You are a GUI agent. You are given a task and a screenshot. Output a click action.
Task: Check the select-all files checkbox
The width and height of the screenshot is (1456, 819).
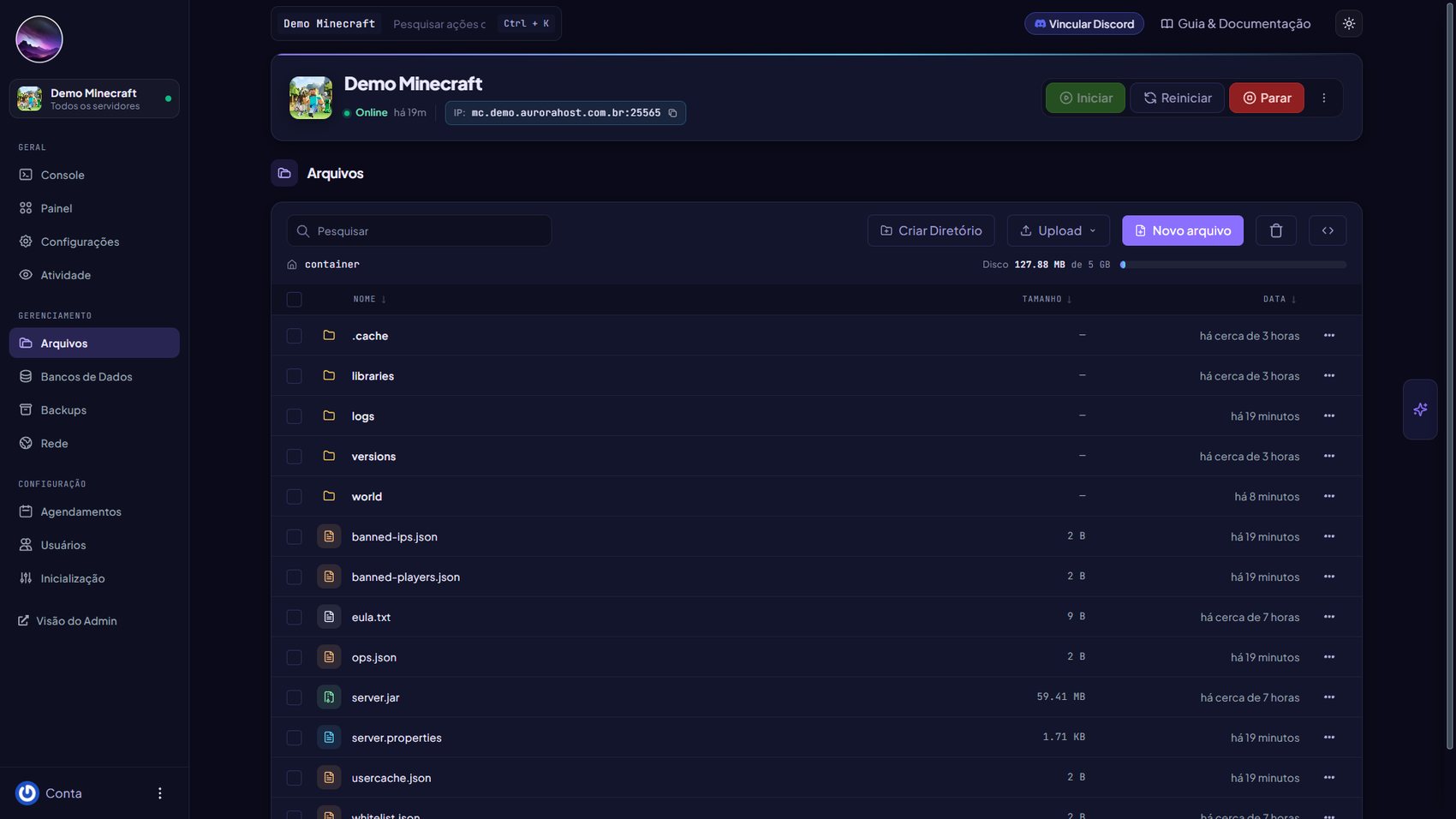[x=295, y=300]
